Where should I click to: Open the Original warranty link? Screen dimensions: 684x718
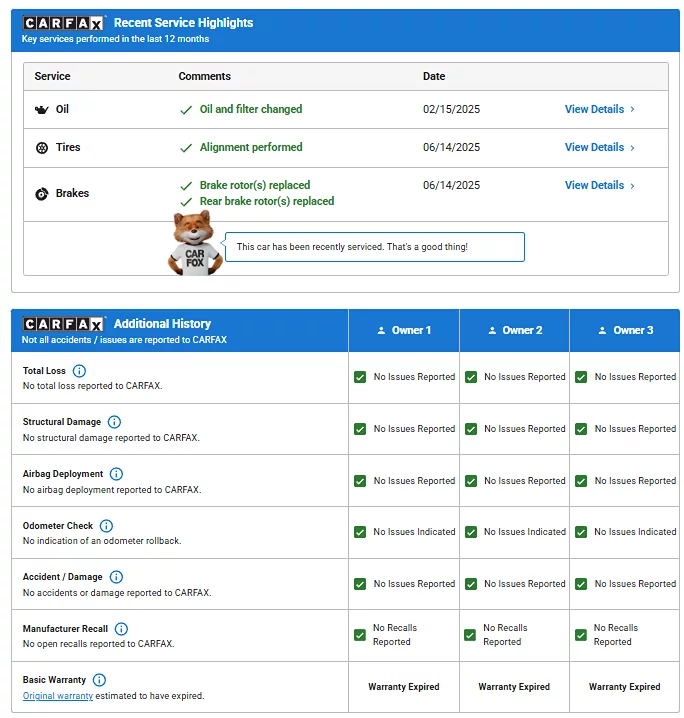point(58,696)
